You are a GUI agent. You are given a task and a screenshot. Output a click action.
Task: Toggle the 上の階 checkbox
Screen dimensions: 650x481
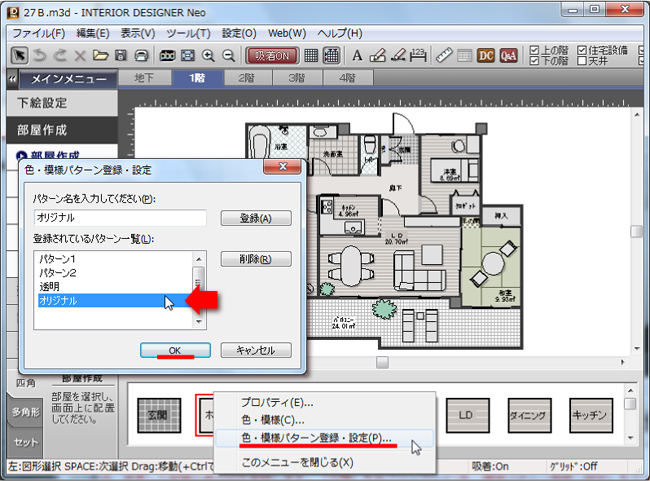pyautogui.click(x=534, y=49)
